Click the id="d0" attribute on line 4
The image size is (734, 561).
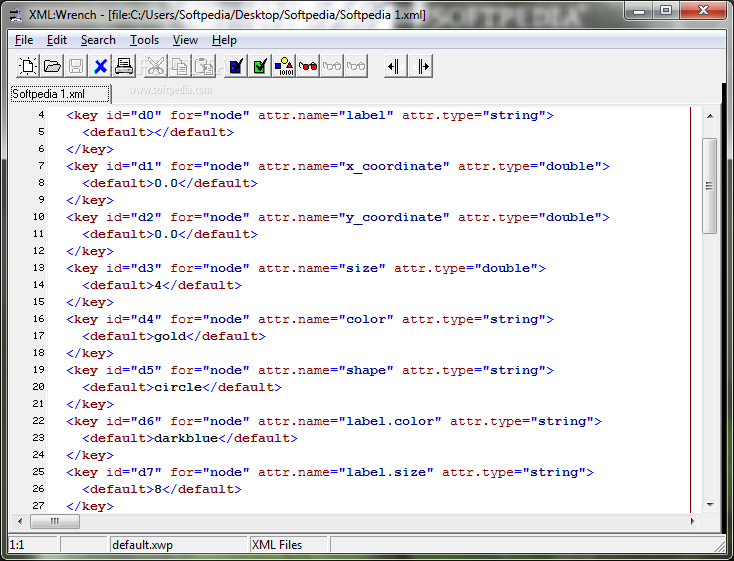[134, 115]
